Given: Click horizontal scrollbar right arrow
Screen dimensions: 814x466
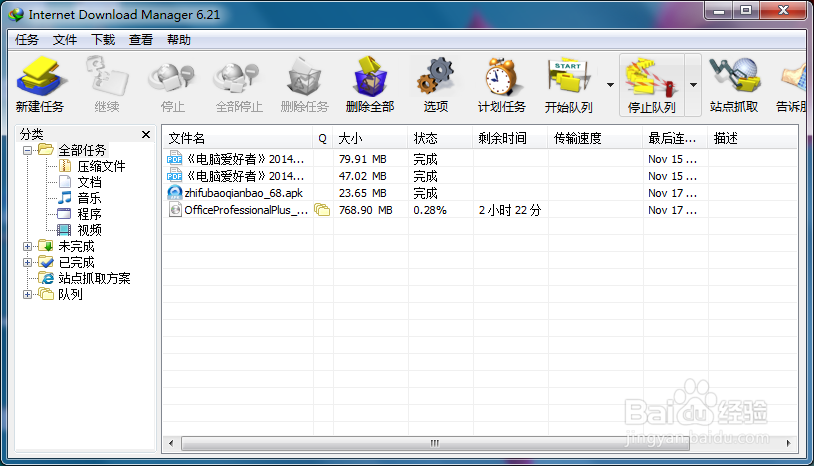Looking at the screenshot, I should pyautogui.click(x=789, y=443).
